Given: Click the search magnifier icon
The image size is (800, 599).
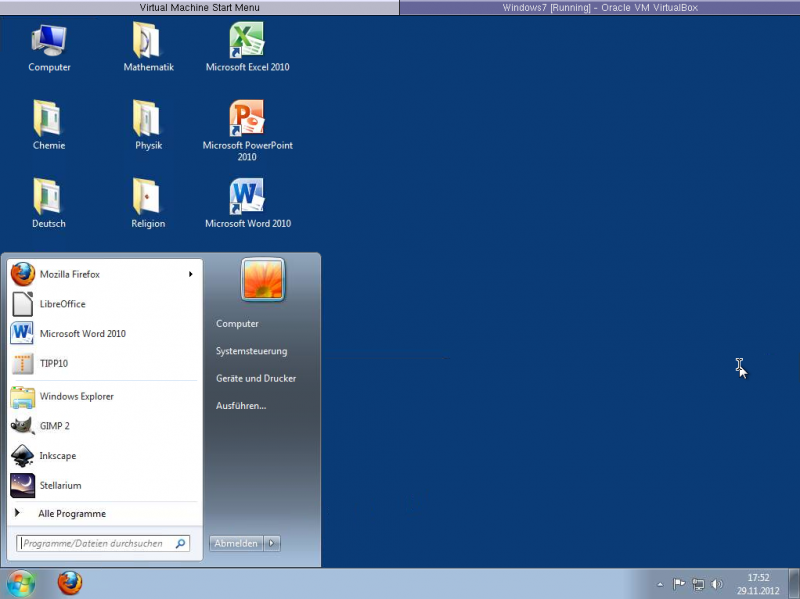Looking at the screenshot, I should [180, 543].
